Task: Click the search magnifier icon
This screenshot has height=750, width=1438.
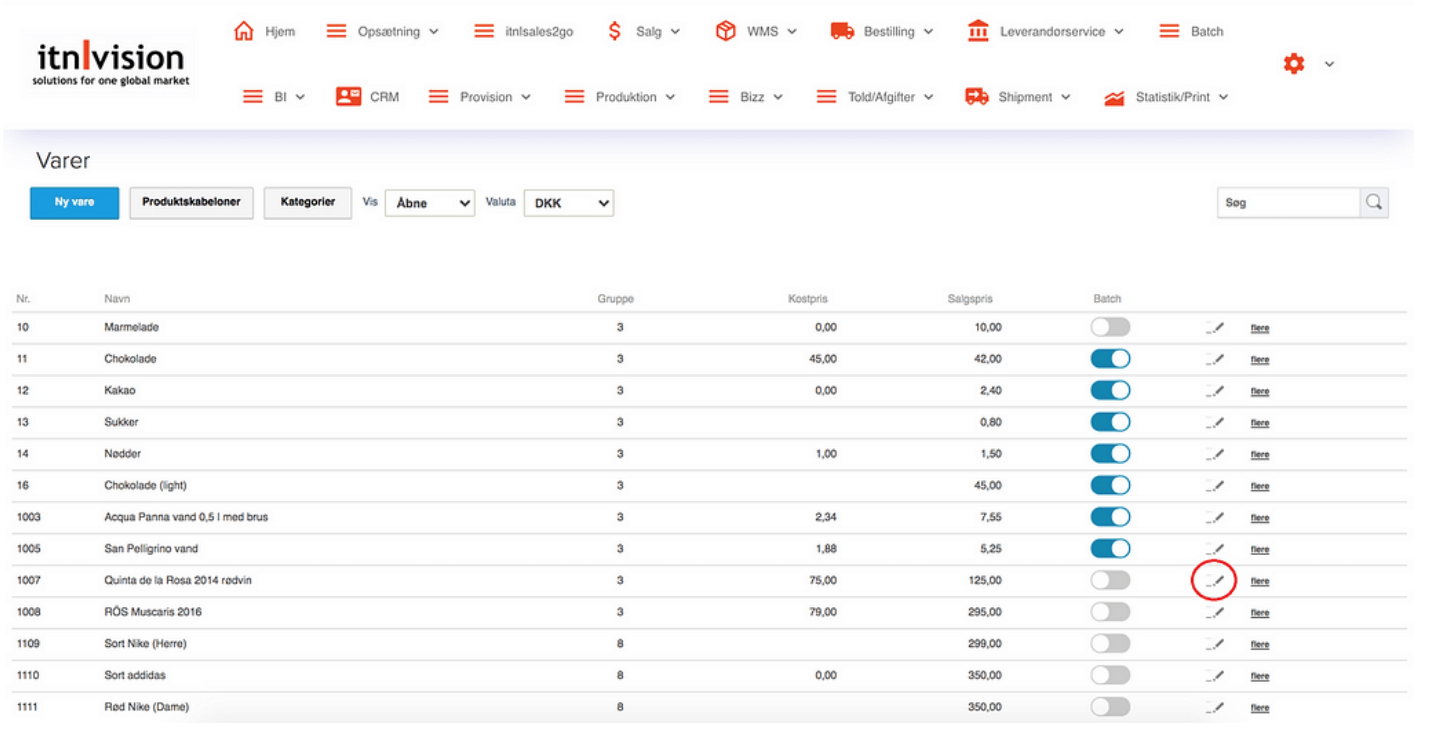Action: (x=1374, y=202)
